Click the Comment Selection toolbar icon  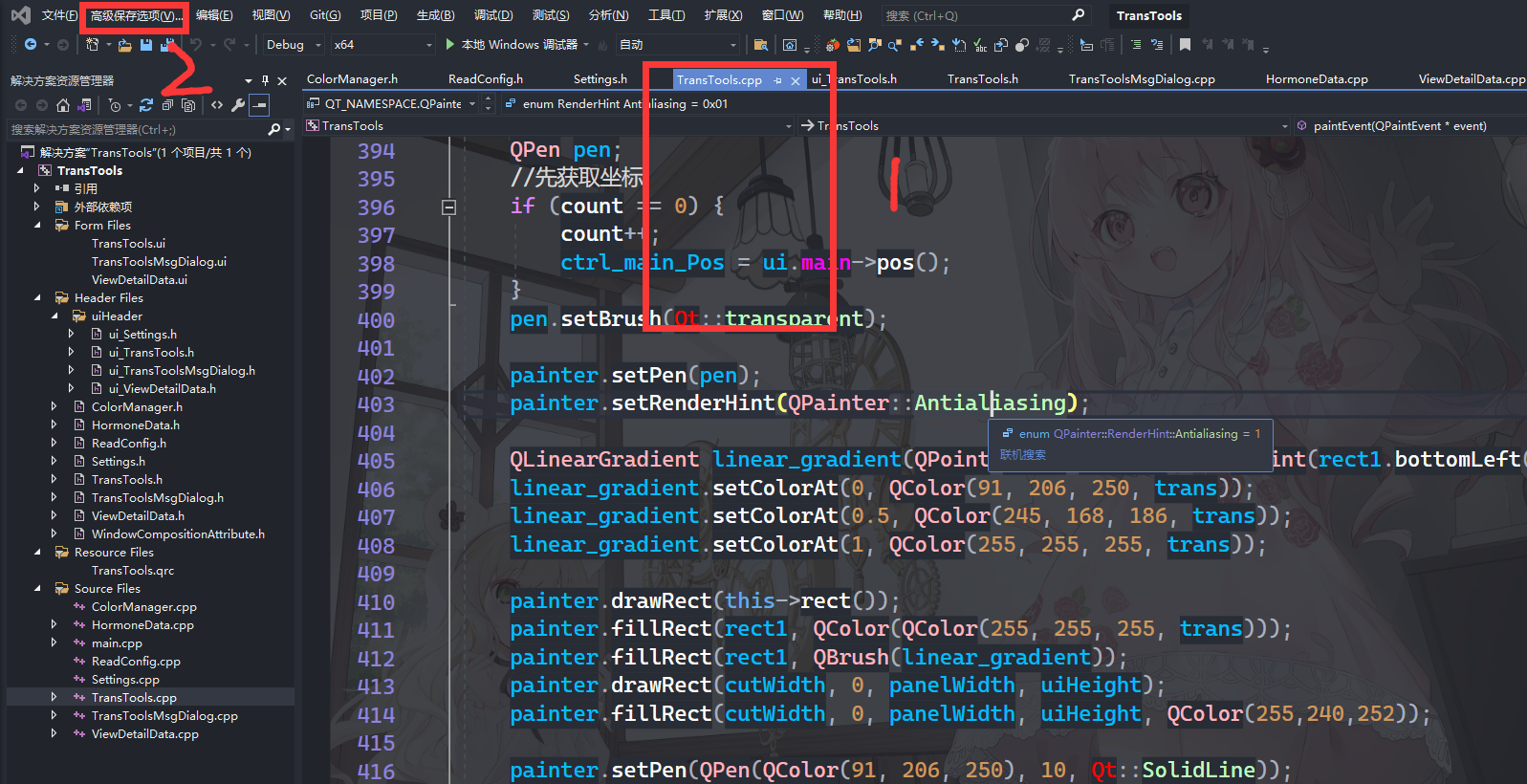[x=1136, y=44]
